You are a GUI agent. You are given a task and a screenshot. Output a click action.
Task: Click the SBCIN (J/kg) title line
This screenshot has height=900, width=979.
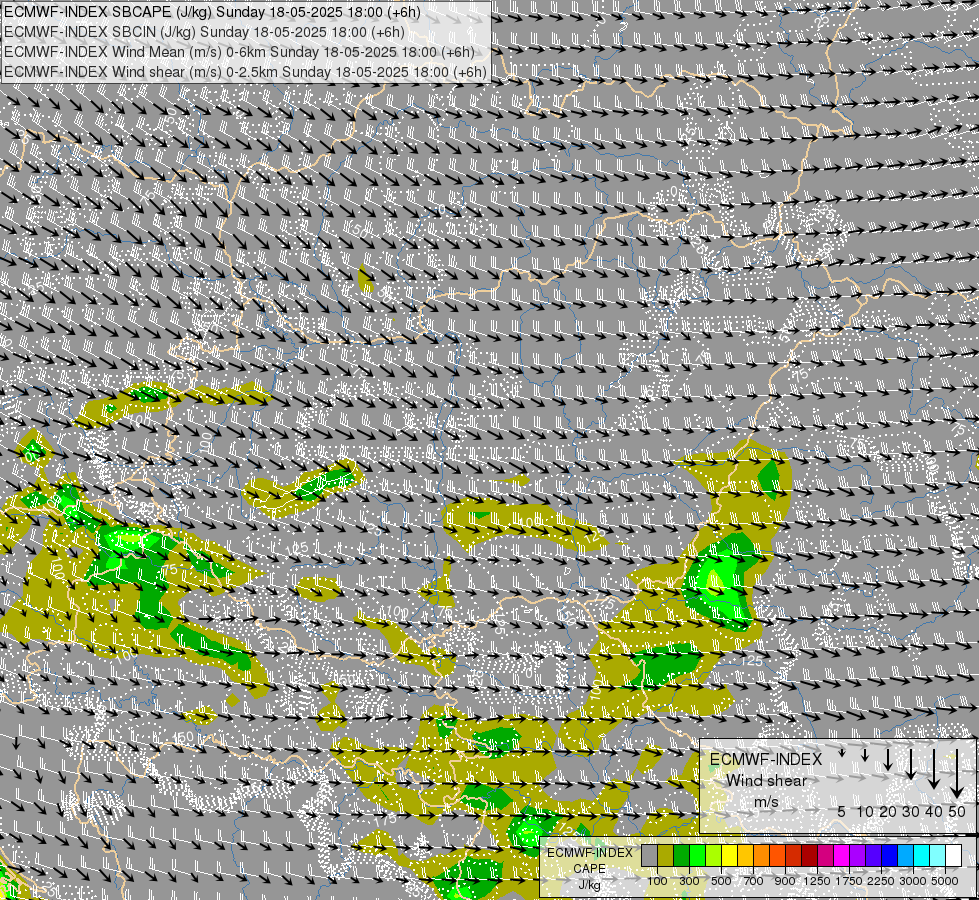pos(204,32)
